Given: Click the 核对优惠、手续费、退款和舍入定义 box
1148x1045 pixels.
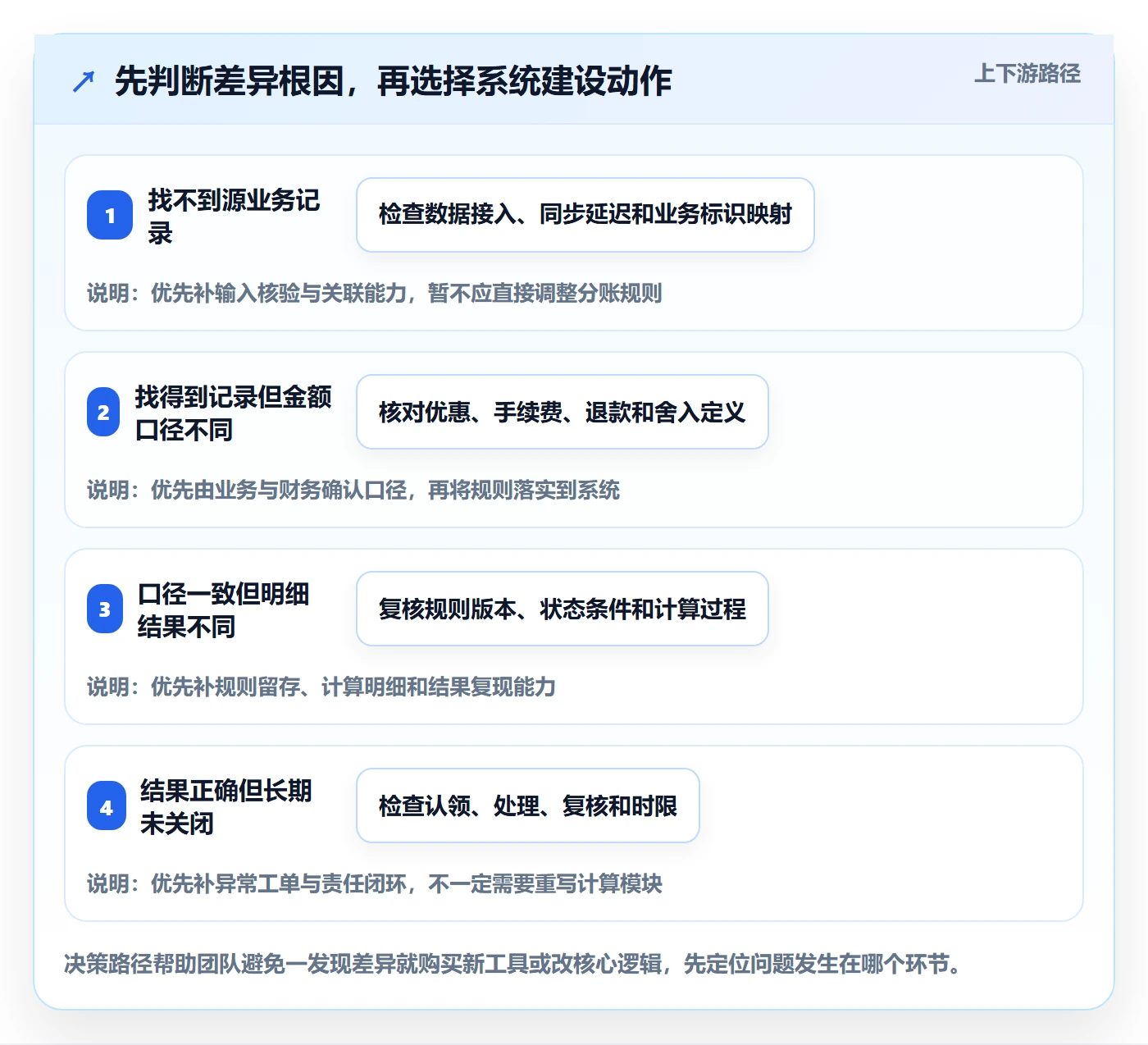Looking at the screenshot, I should tap(563, 412).
